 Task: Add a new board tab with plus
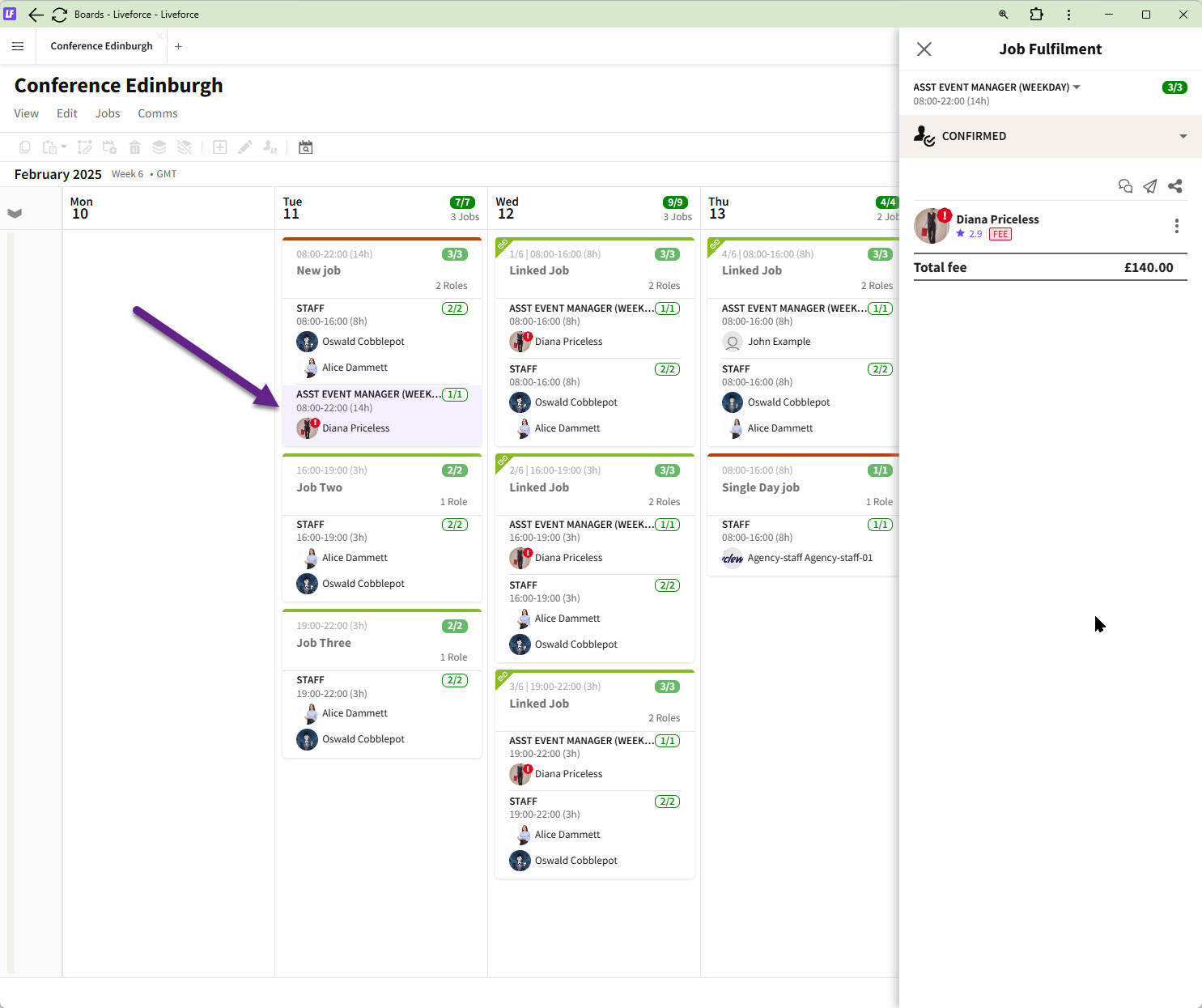click(x=178, y=46)
